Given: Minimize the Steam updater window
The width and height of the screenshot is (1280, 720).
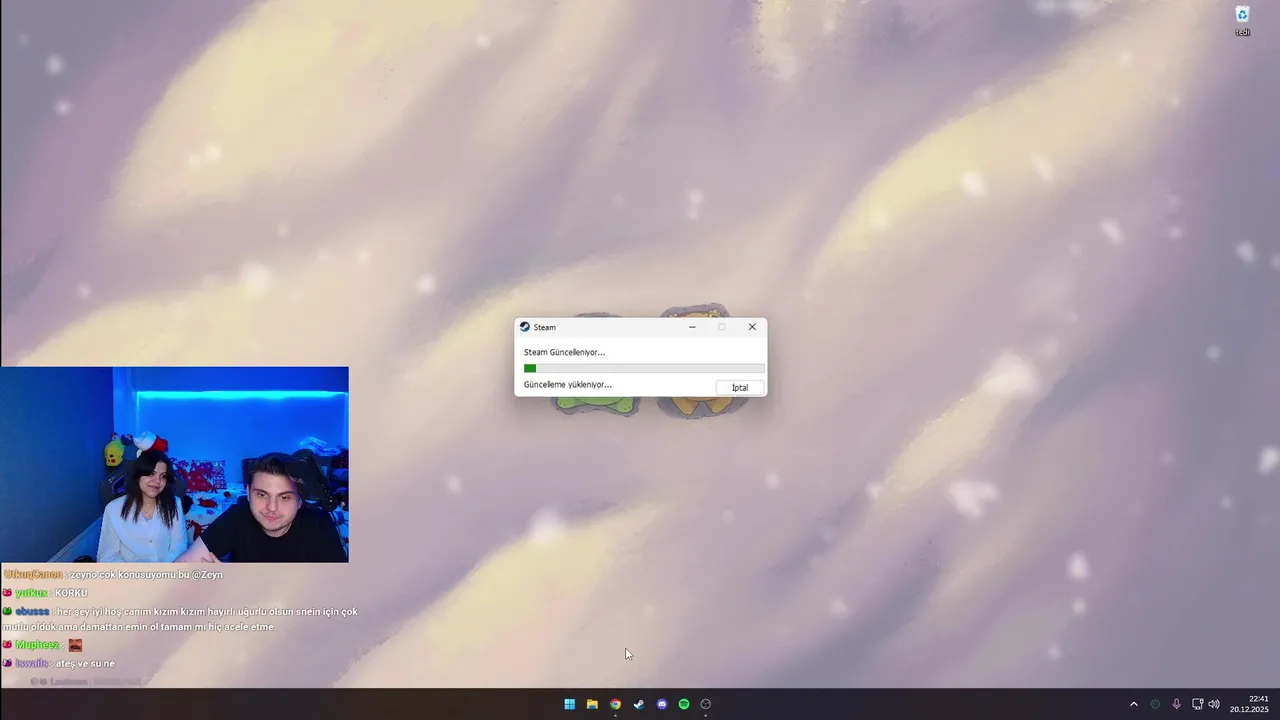Looking at the screenshot, I should coord(692,327).
